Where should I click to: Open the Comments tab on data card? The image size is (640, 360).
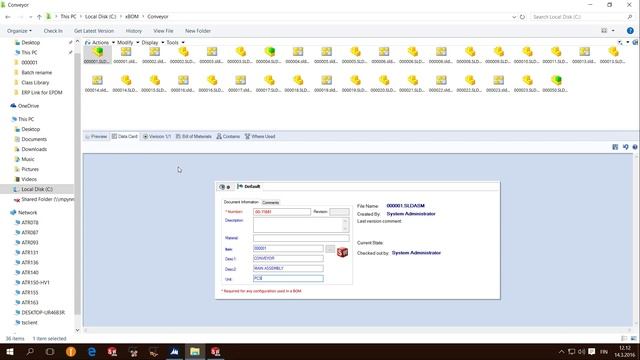pyautogui.click(x=270, y=202)
